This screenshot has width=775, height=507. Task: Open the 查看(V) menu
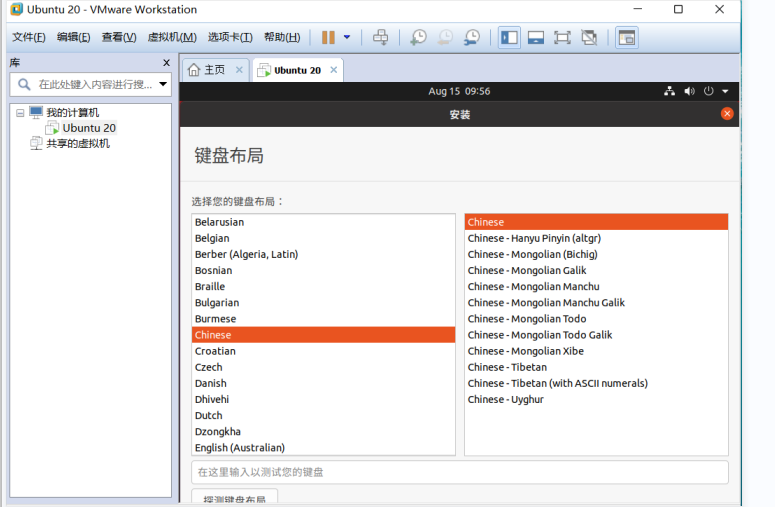[119, 37]
